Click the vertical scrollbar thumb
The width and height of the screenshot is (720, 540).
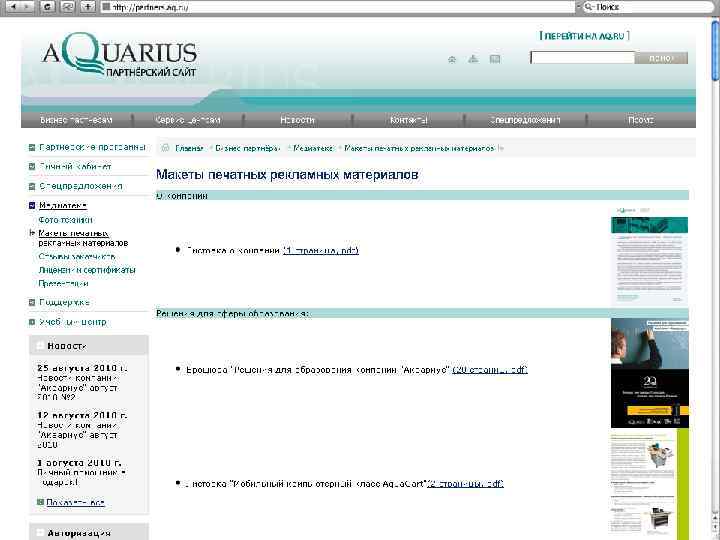715,51
